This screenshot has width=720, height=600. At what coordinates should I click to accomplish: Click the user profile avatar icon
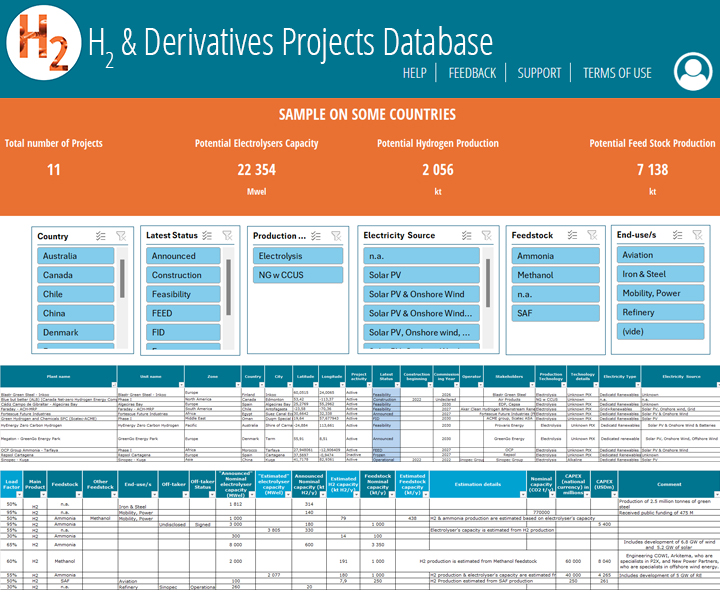coord(692,71)
